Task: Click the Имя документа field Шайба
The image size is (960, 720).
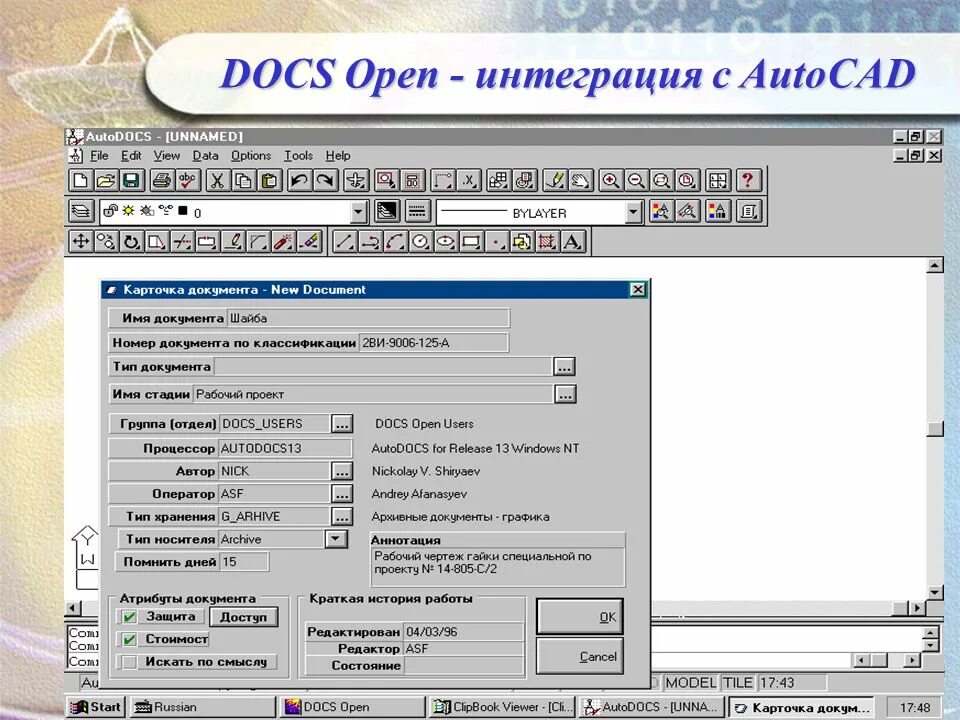Action: point(368,318)
